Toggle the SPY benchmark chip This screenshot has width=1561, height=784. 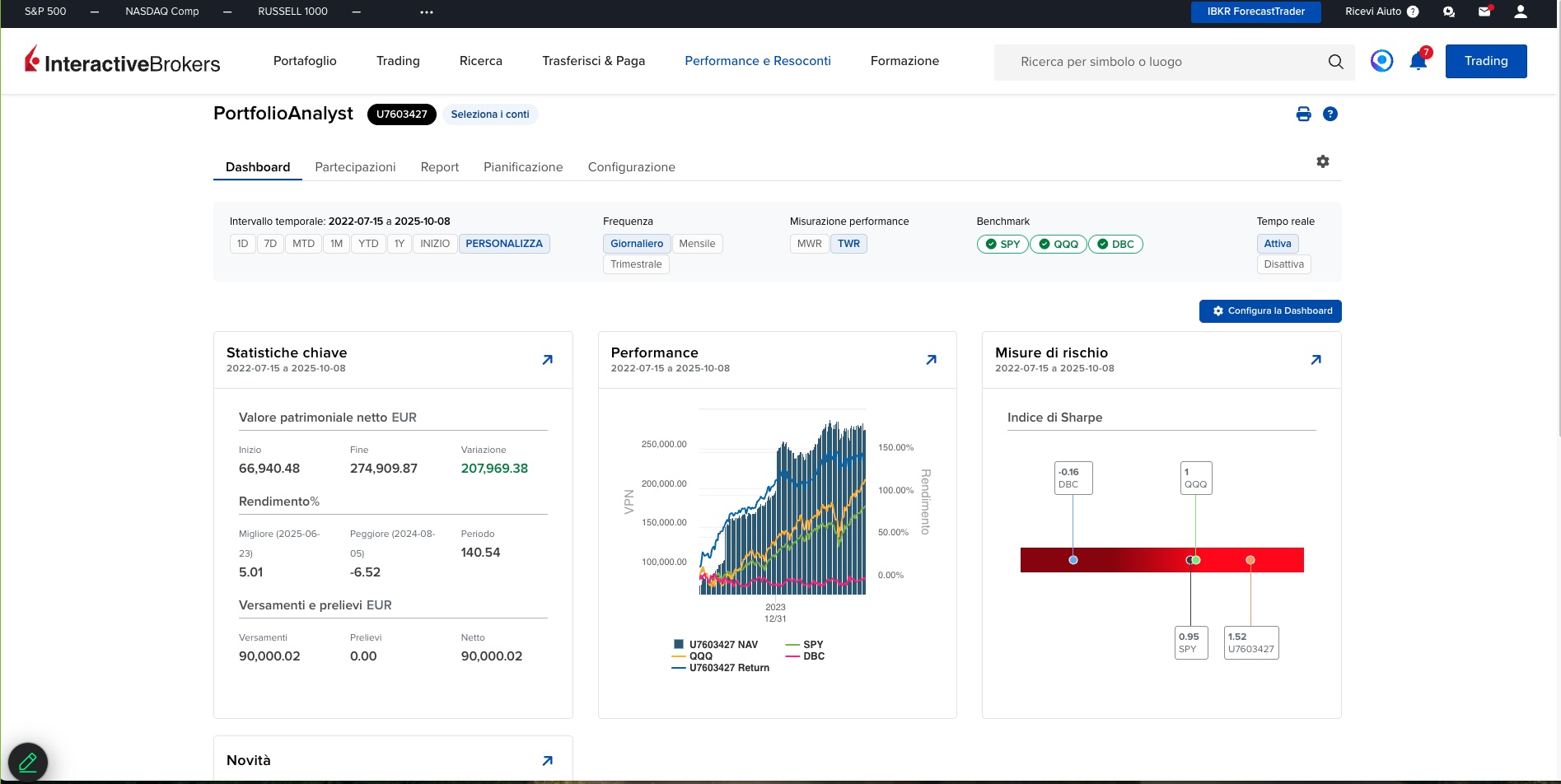click(x=1002, y=245)
